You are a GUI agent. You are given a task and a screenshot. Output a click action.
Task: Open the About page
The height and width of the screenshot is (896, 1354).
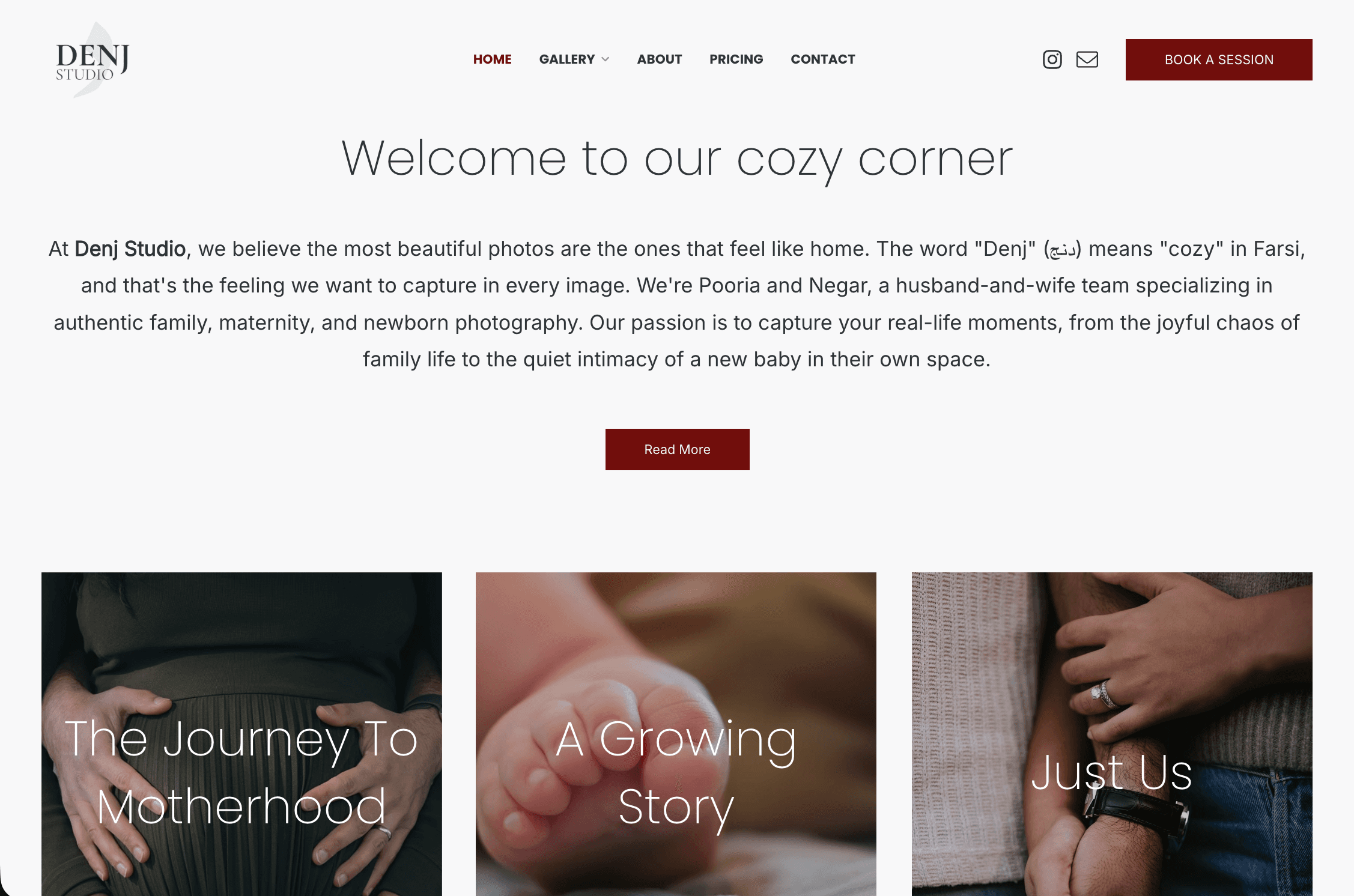(659, 59)
